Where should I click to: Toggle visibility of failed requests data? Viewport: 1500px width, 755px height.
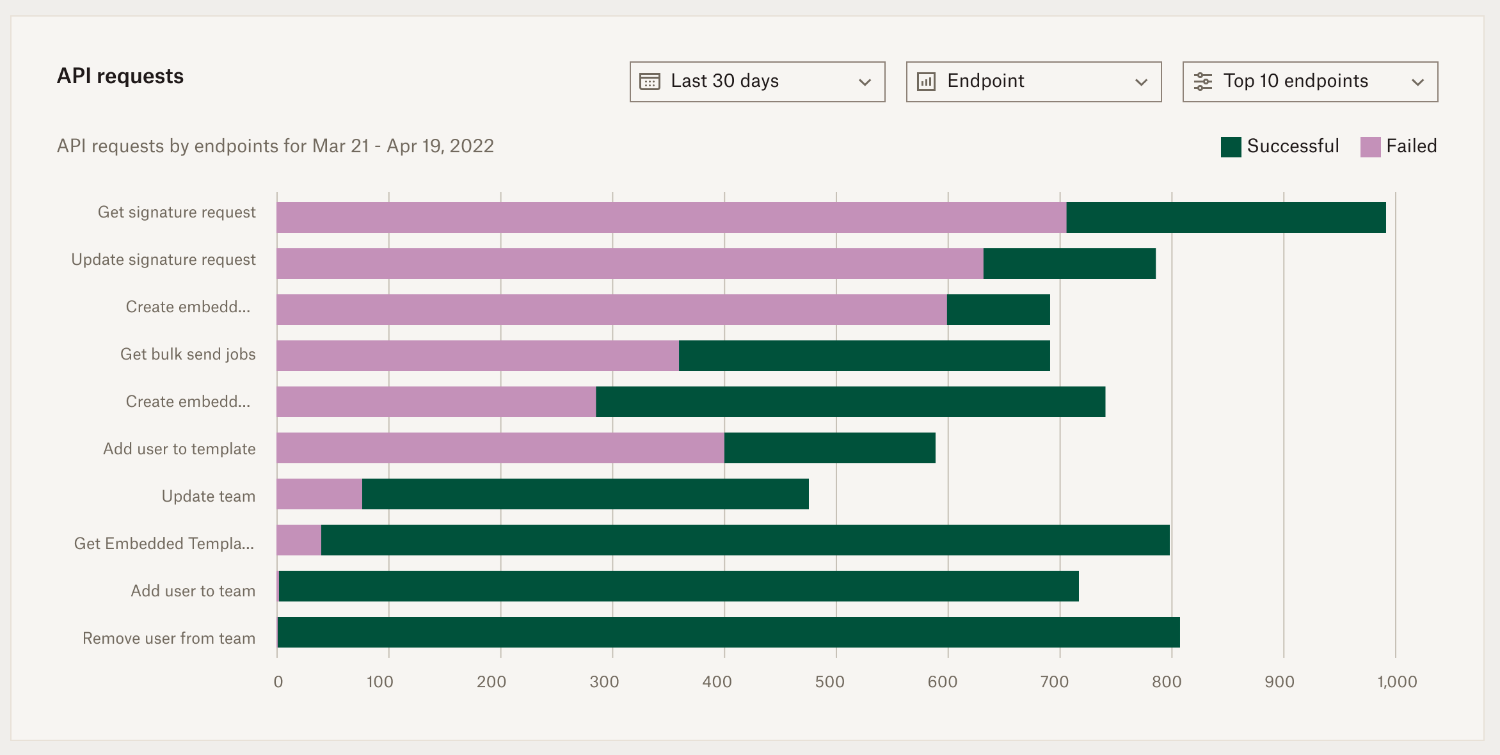(x=1400, y=145)
